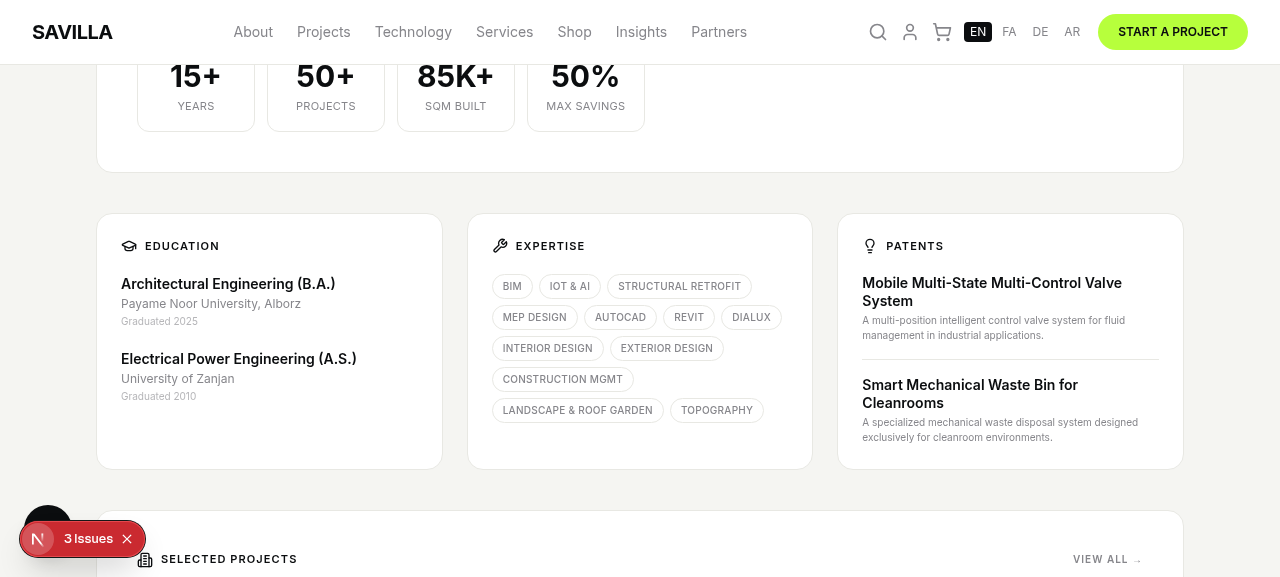Screen dimensions: 1280x577
Task: Click the Electrical Power Engineering (A.S.) entry
Action: 239,359
